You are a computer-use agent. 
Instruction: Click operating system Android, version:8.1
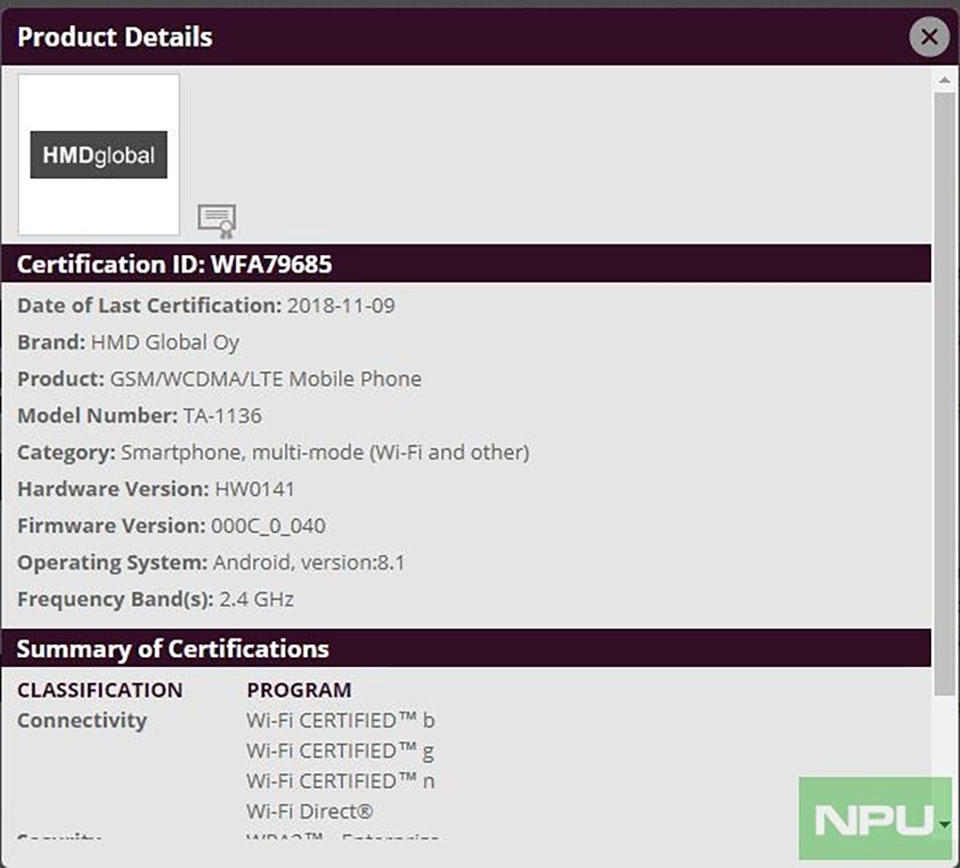[x=309, y=563]
